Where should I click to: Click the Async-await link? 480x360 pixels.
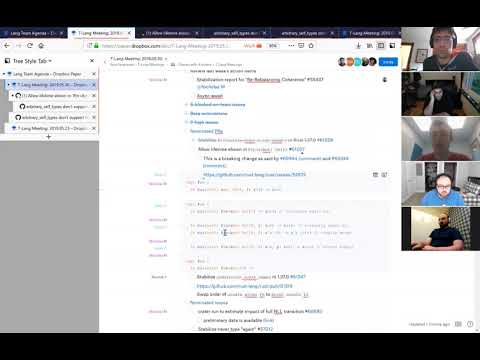[x=210, y=96]
